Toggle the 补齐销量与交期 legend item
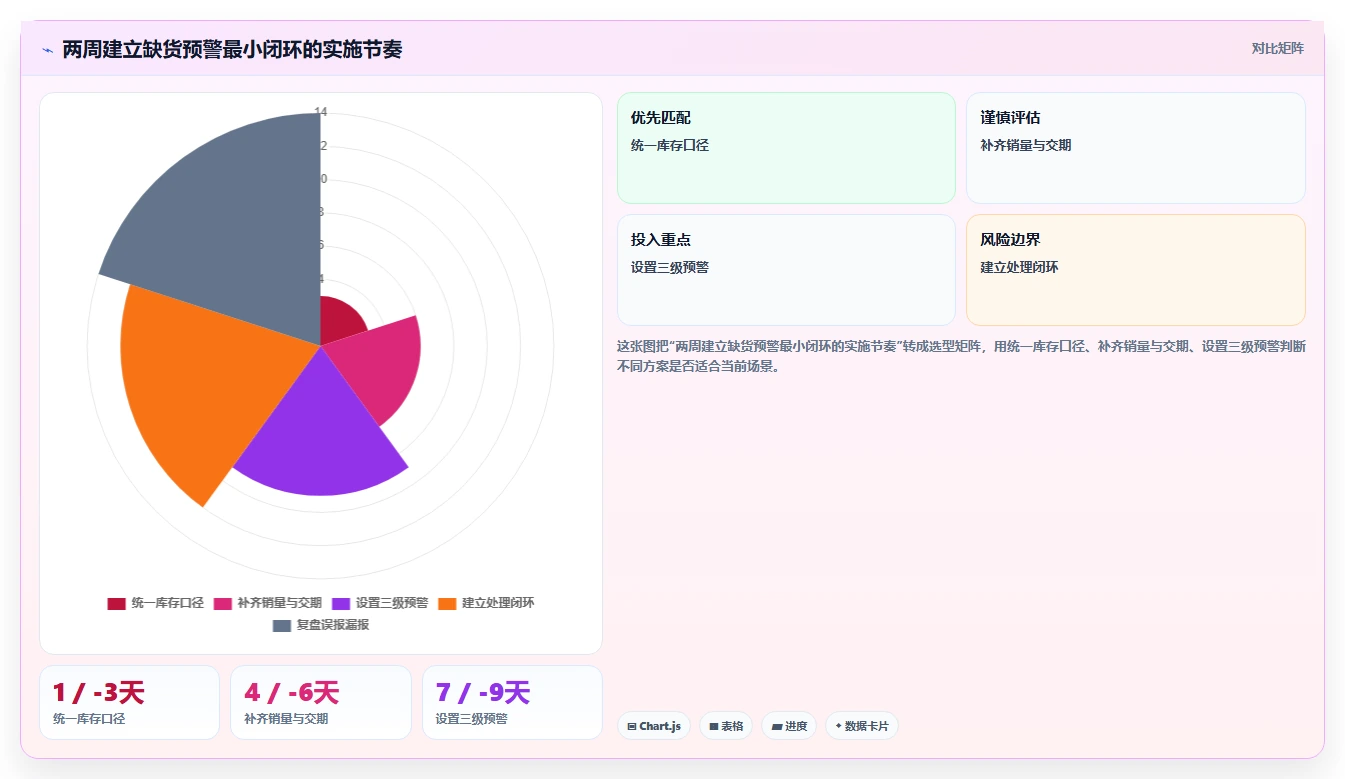The image size is (1345, 779). pyautogui.click(x=268, y=603)
